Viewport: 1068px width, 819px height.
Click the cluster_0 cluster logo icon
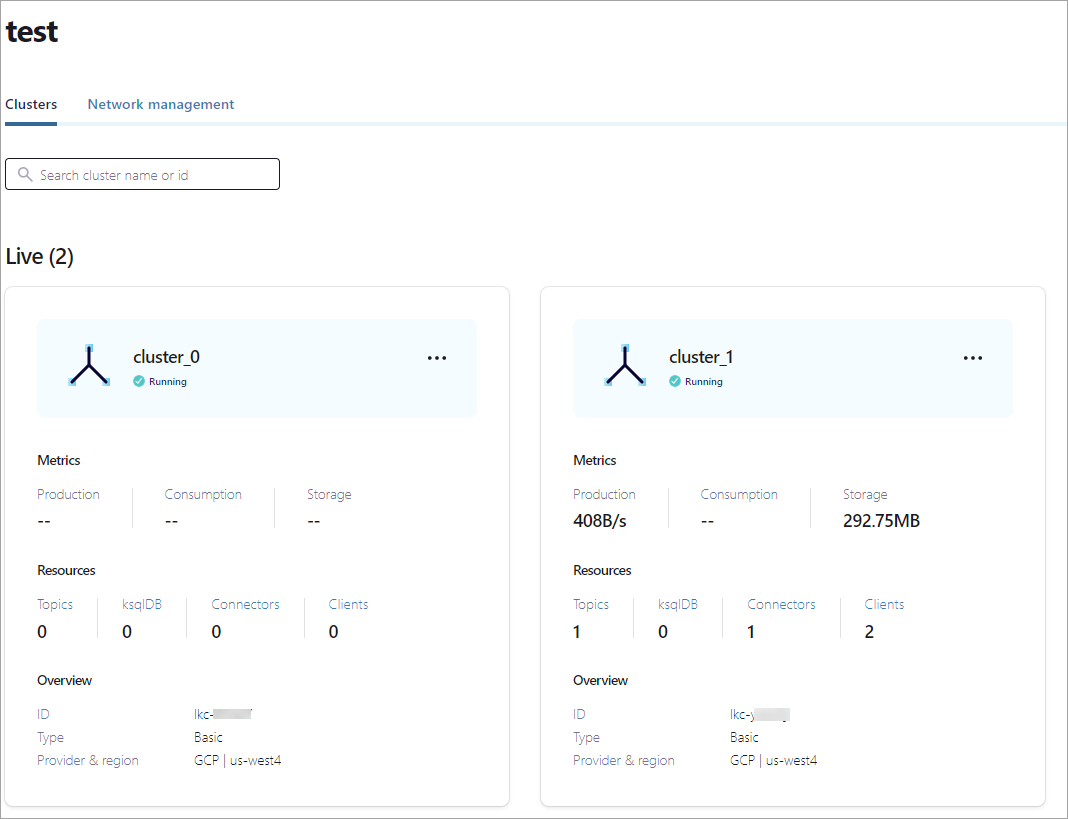(x=89, y=367)
